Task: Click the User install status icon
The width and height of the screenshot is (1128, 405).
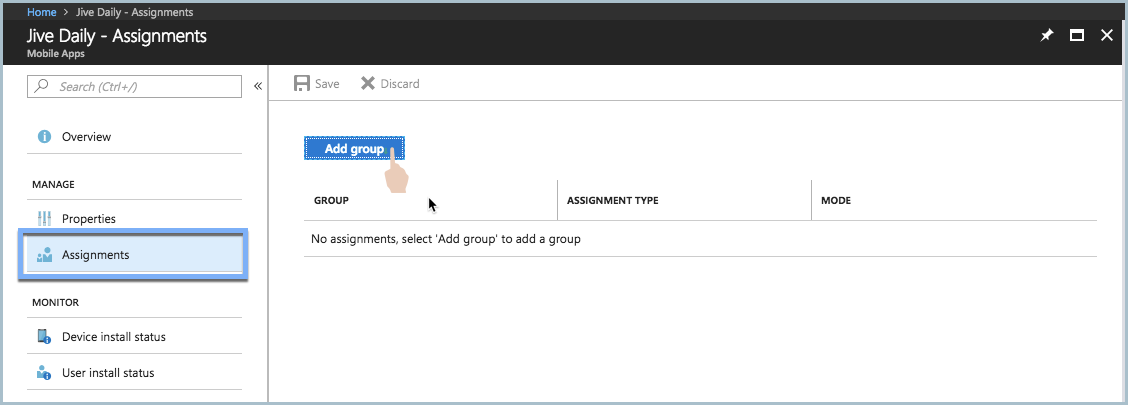Action: click(44, 373)
